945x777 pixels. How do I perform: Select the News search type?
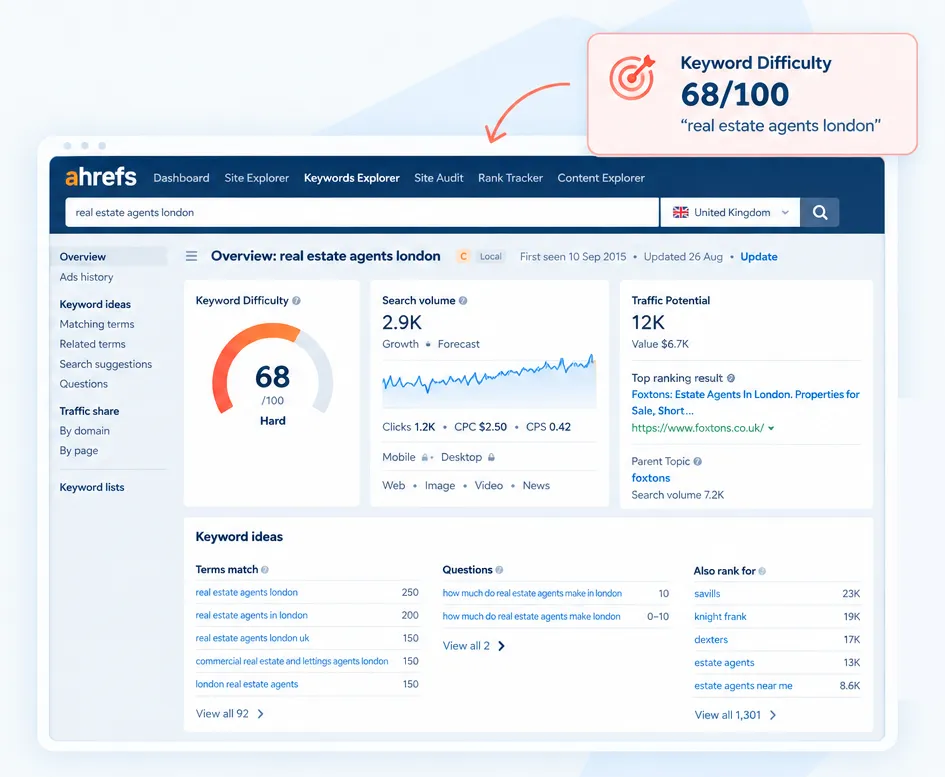[x=536, y=486]
